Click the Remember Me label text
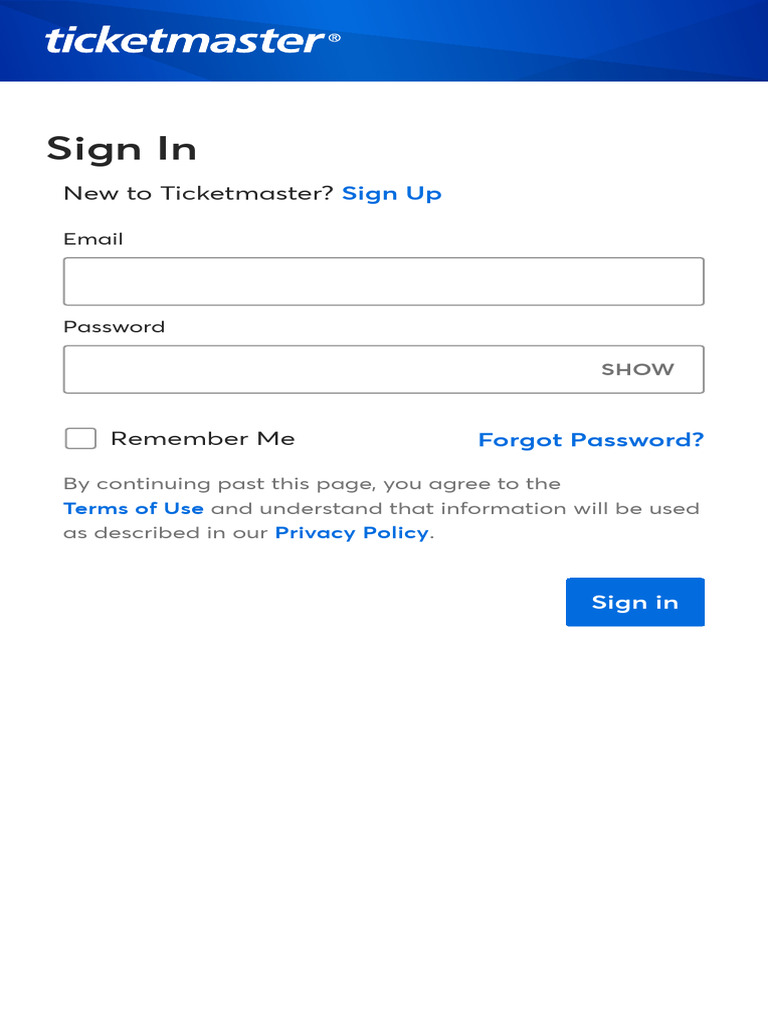 [x=203, y=438]
